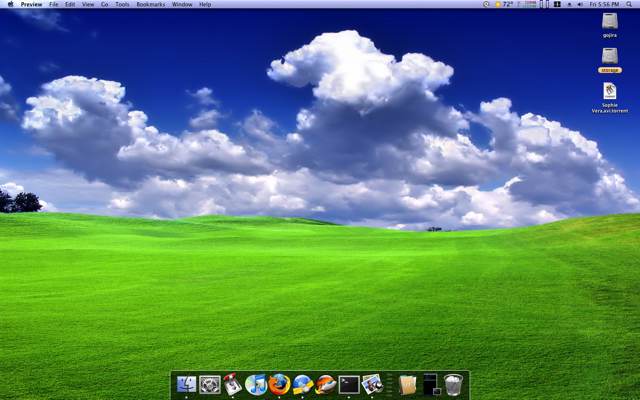Open the File menu
The height and width of the screenshot is (400, 640).
[x=53, y=4]
